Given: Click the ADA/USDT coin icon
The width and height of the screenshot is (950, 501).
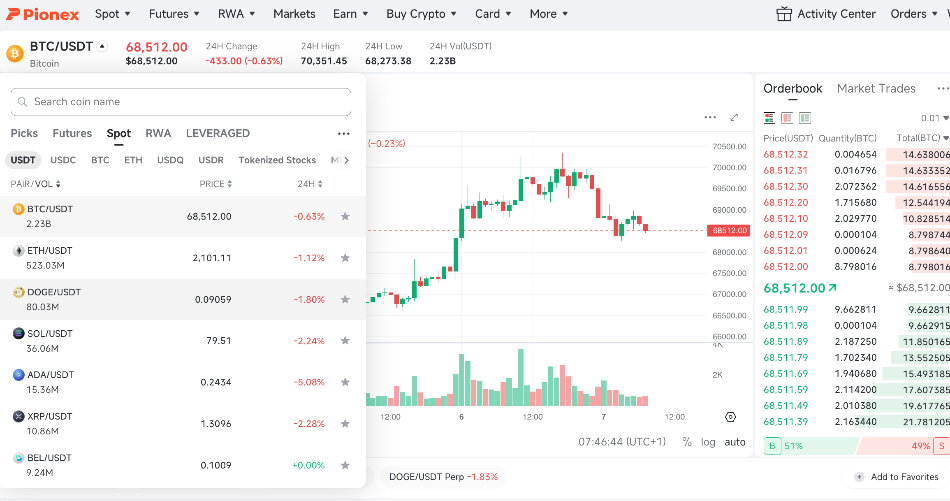Looking at the screenshot, I should pos(19,375).
